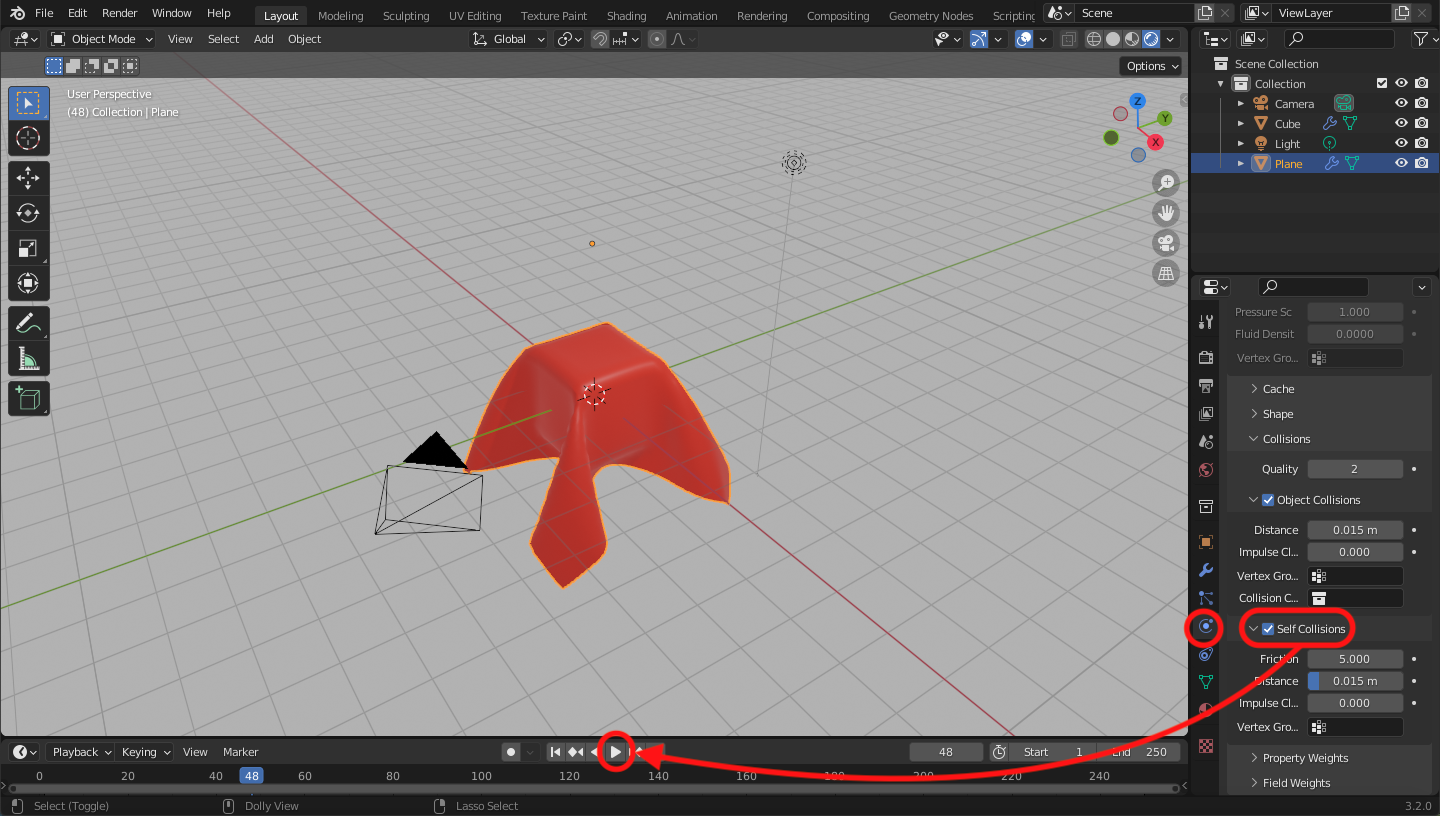
Task: Open the Tool properties tab
Action: [x=1206, y=321]
